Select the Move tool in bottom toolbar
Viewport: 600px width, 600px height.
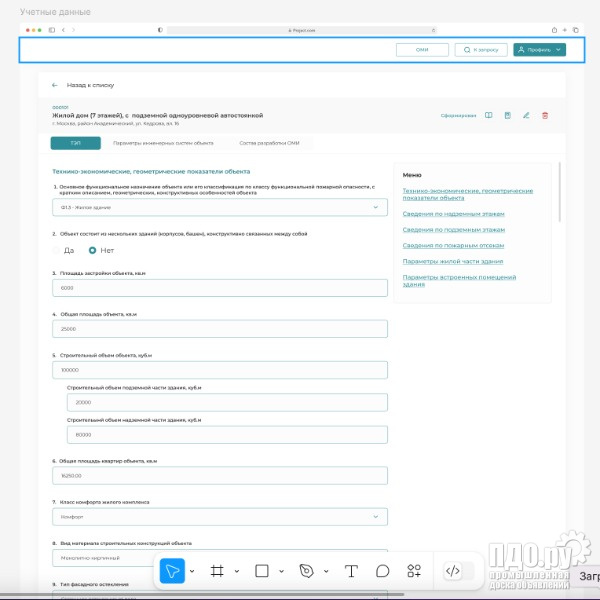click(172, 571)
